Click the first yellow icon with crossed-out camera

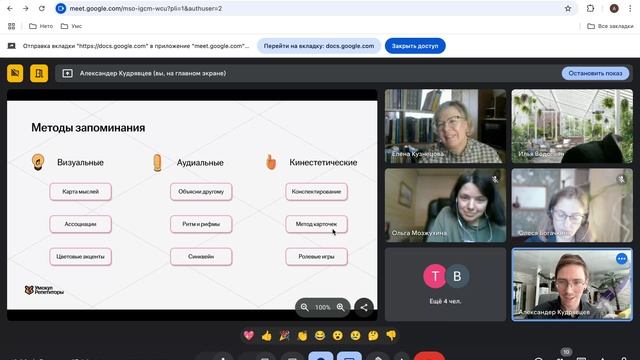click(15, 73)
